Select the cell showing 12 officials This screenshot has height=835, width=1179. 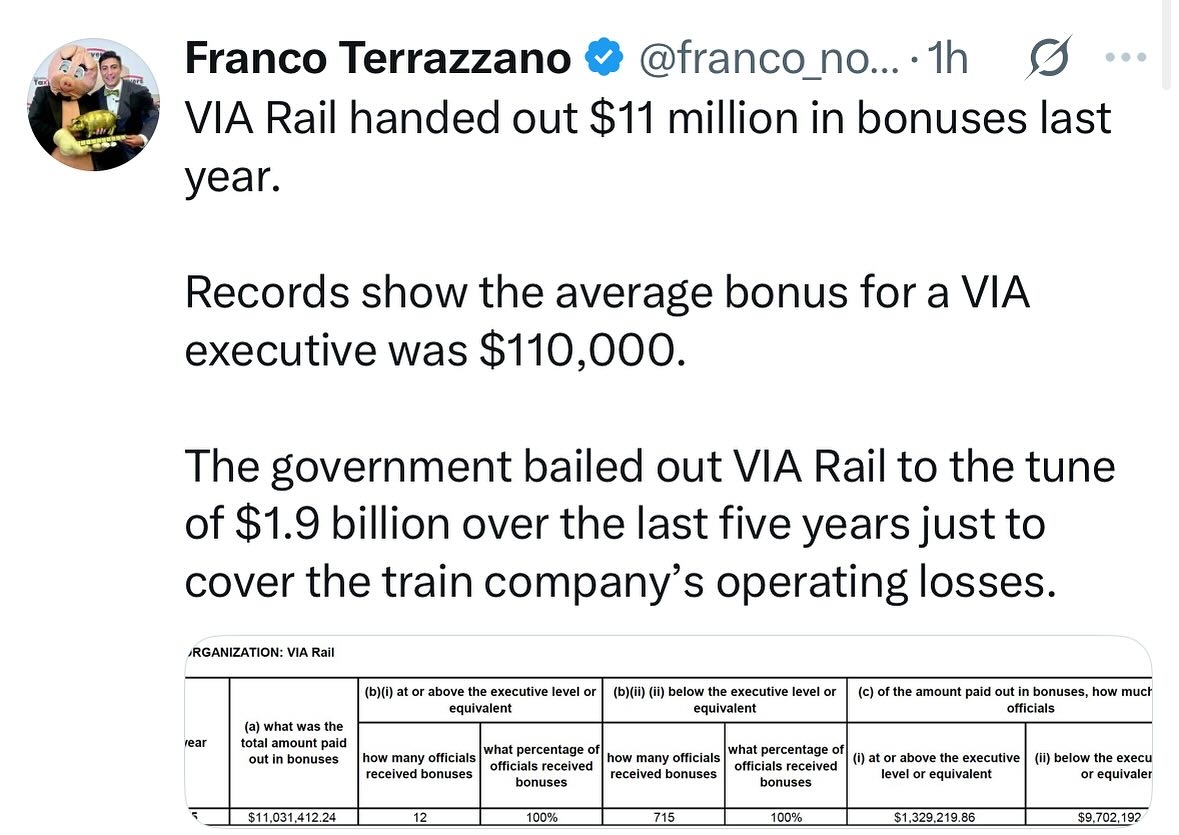[x=419, y=817]
